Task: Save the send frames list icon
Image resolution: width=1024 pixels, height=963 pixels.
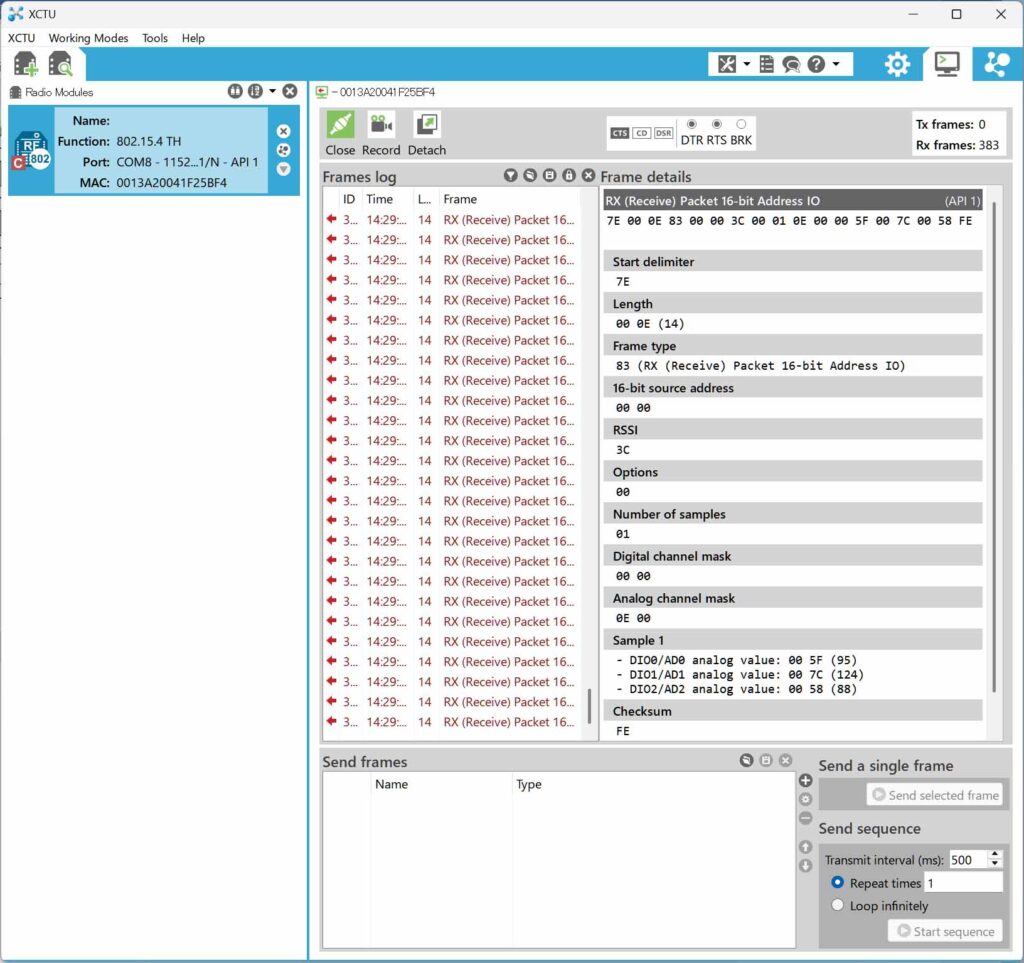Action: [766, 760]
